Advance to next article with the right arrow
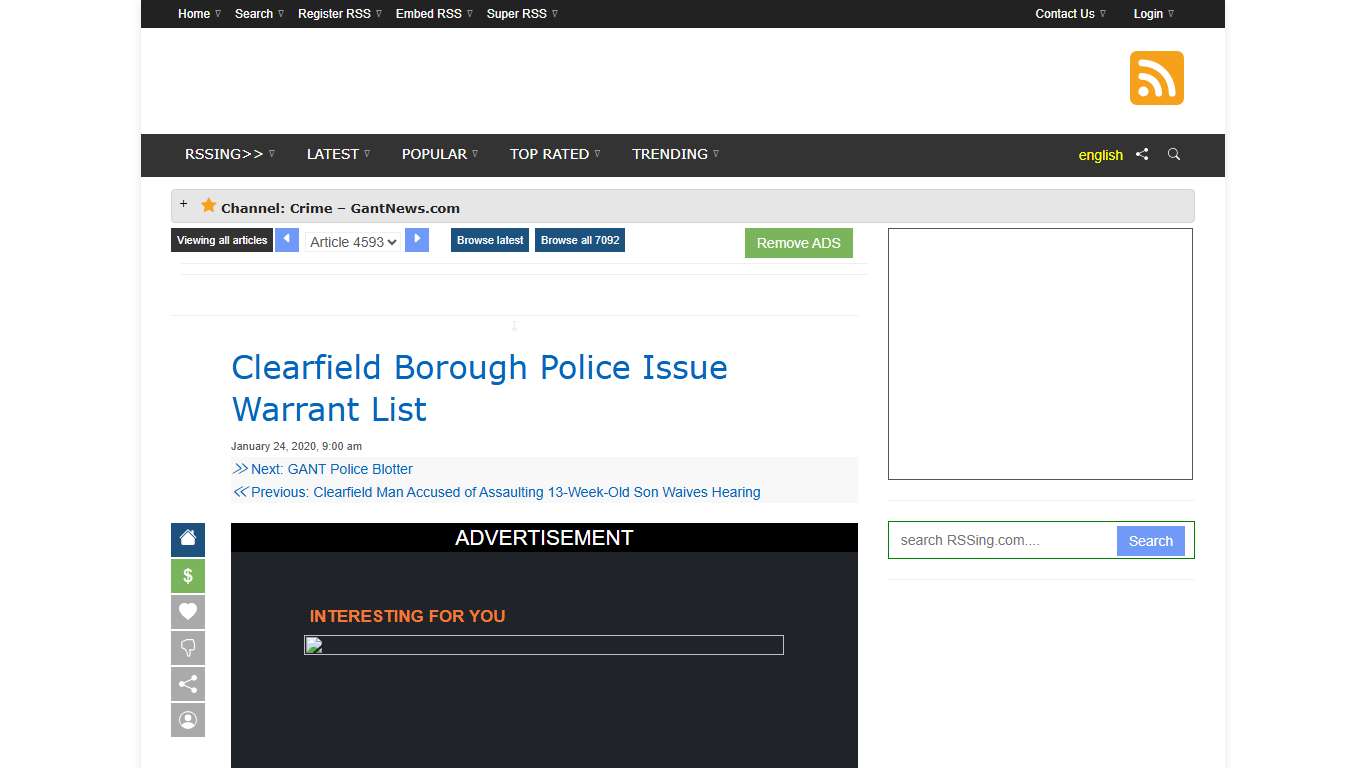The width and height of the screenshot is (1366, 768). coord(417,240)
